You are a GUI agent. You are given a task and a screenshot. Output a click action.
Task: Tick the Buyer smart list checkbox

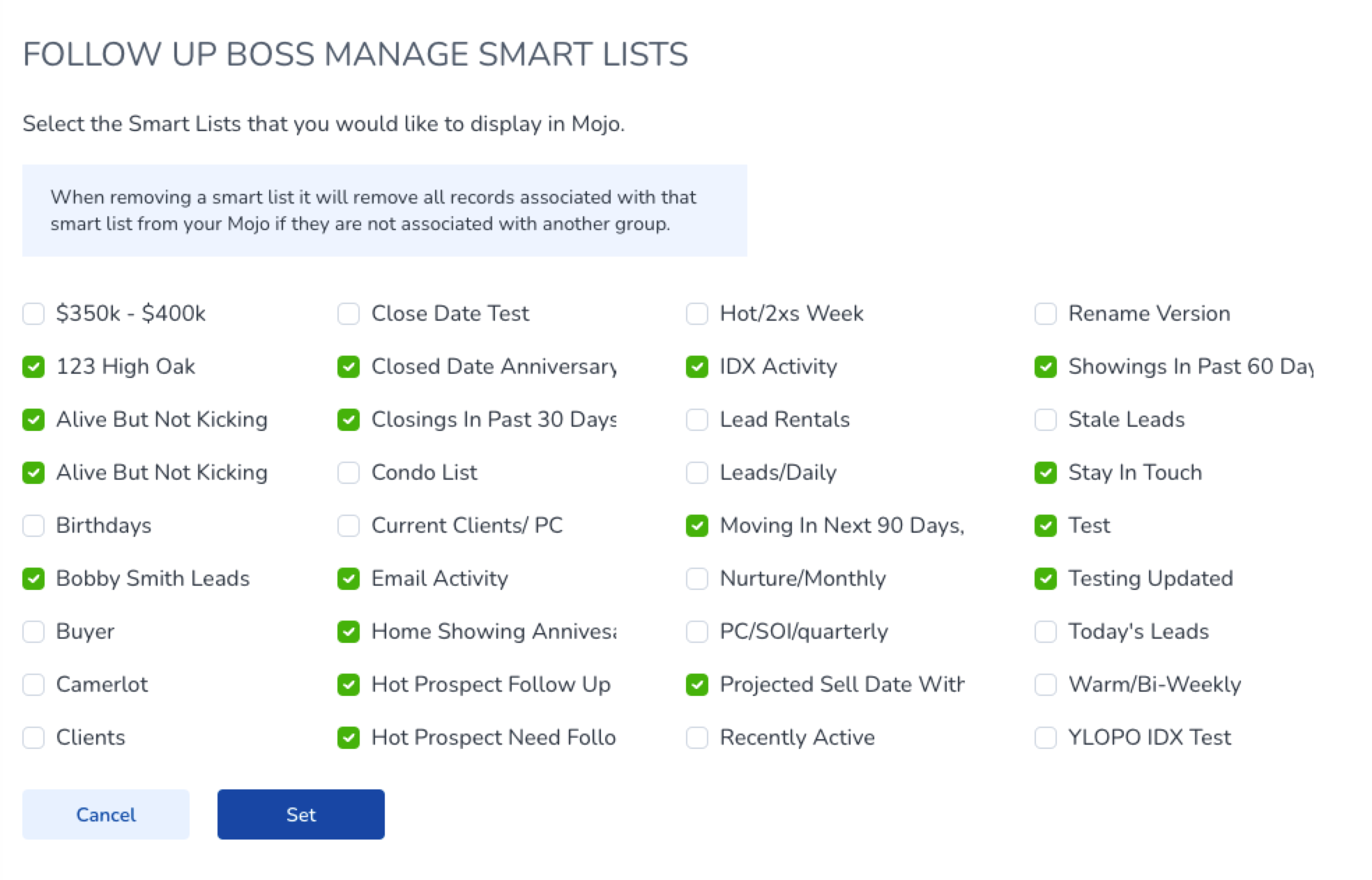coord(33,632)
